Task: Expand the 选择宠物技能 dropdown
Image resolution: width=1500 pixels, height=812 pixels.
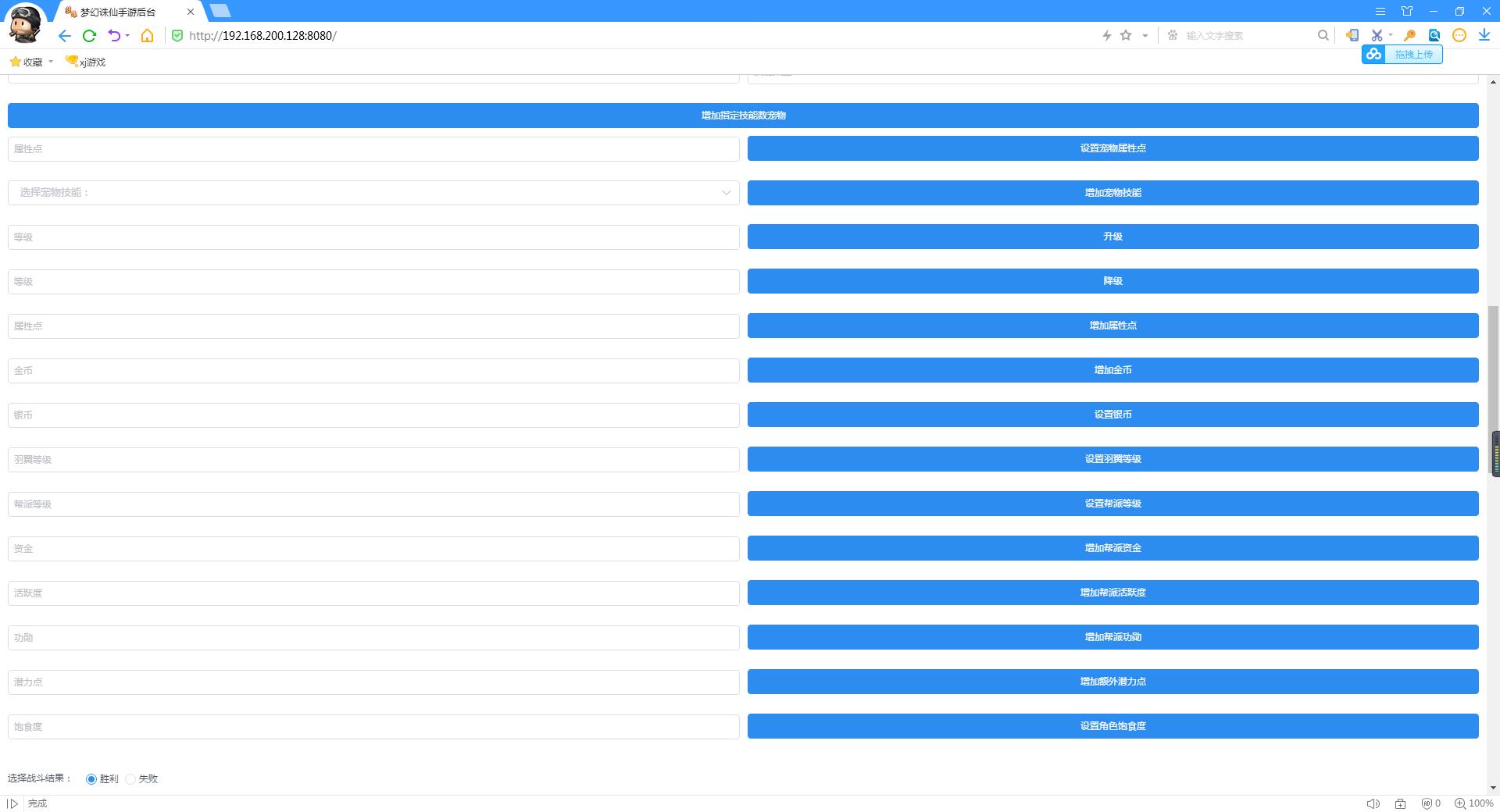Action: [373, 193]
